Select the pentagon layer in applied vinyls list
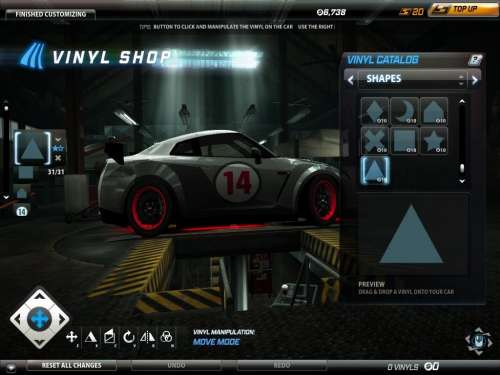Image resolution: width=500 pixels, height=375 pixels. pyautogui.click(x=22, y=193)
